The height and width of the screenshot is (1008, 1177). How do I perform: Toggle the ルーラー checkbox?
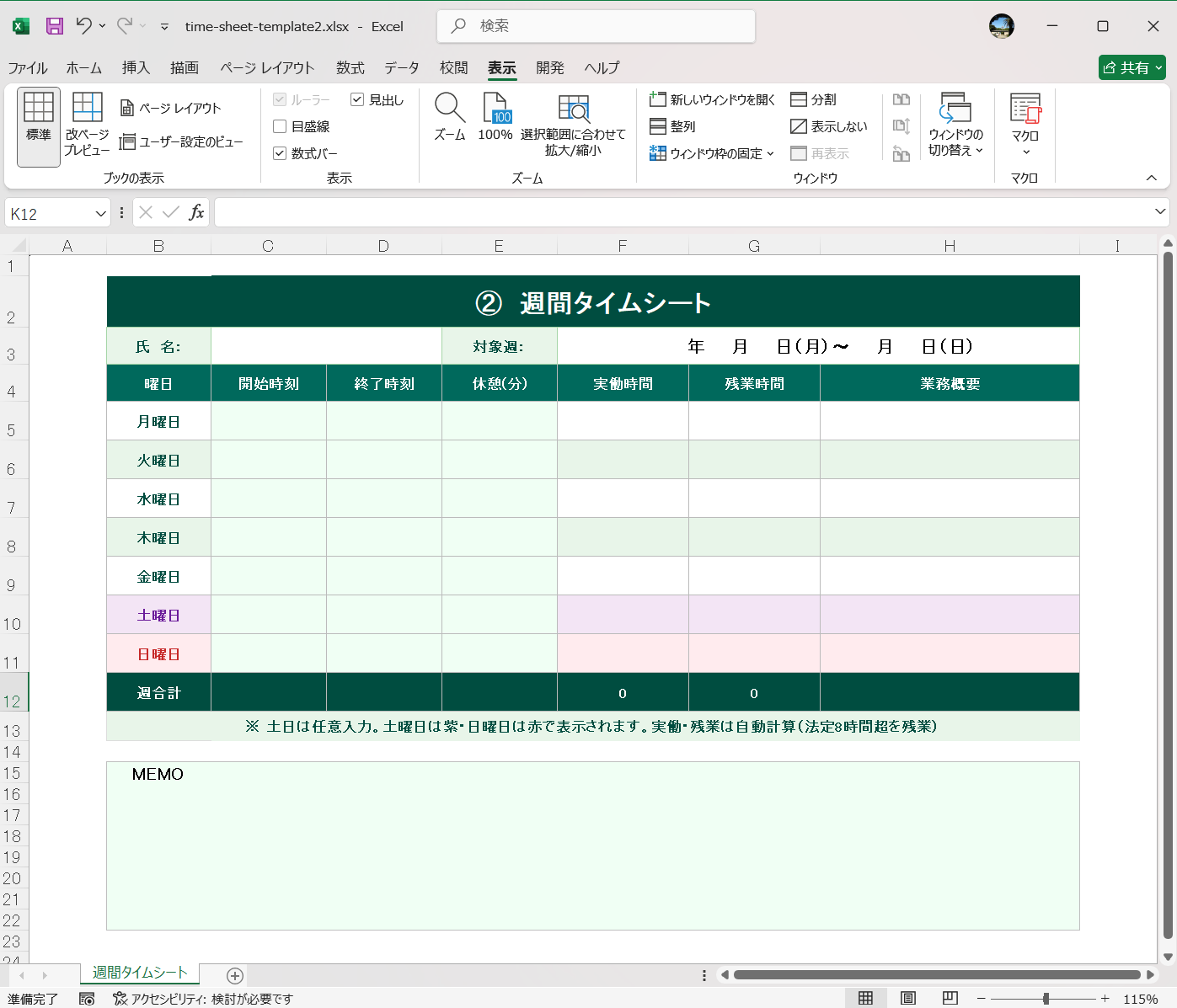tap(280, 99)
